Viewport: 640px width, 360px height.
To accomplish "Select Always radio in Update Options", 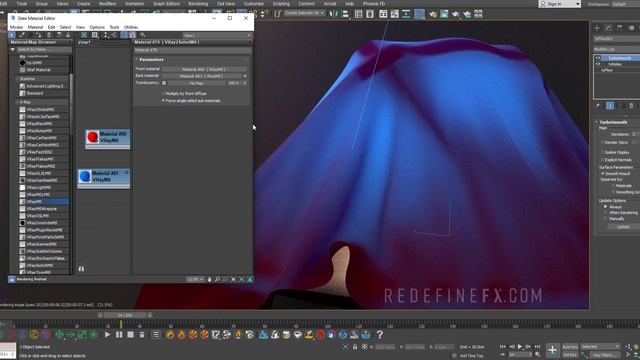I will tap(605, 207).
